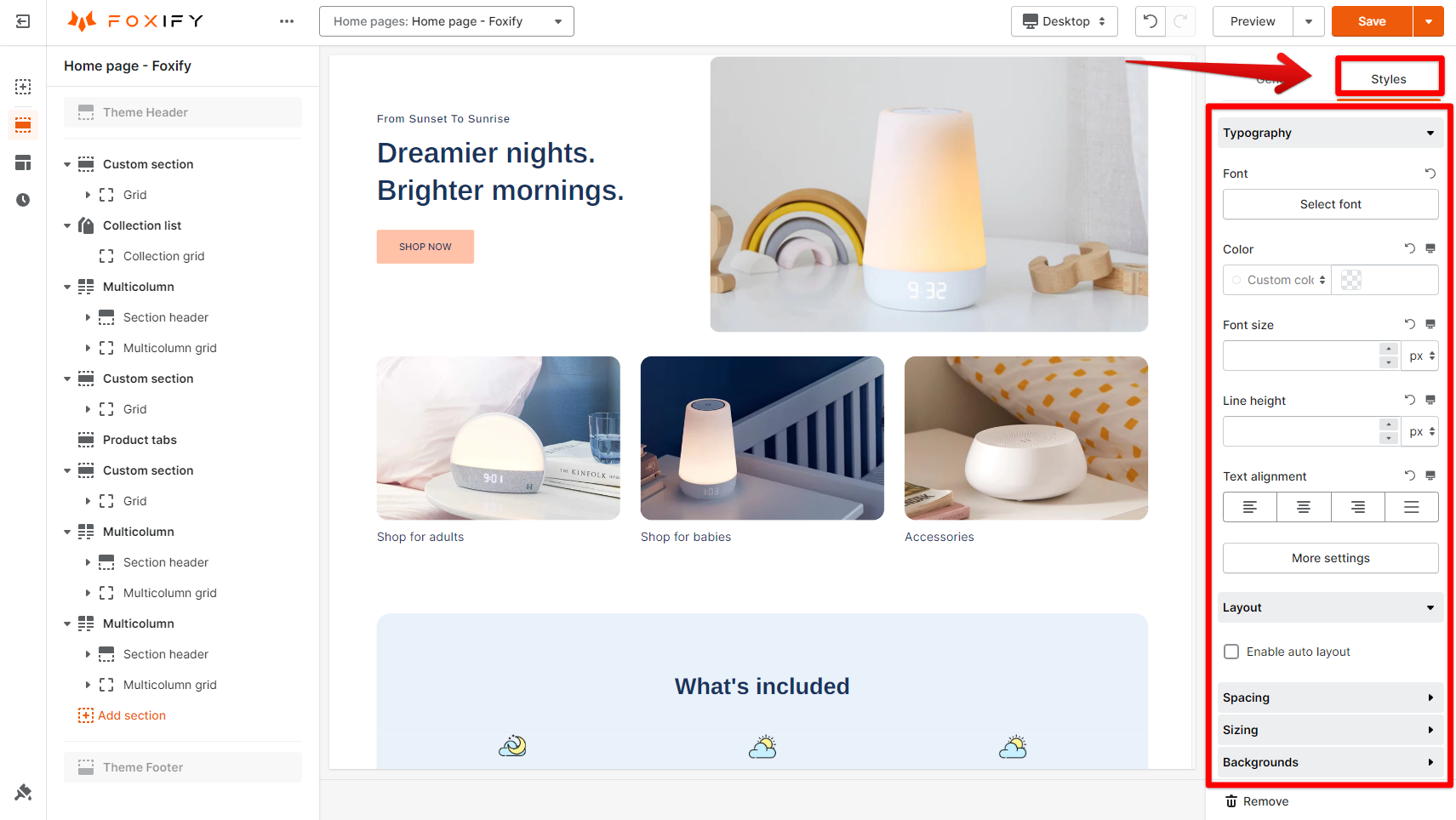Choose justify text alignment icon

[1412, 507]
